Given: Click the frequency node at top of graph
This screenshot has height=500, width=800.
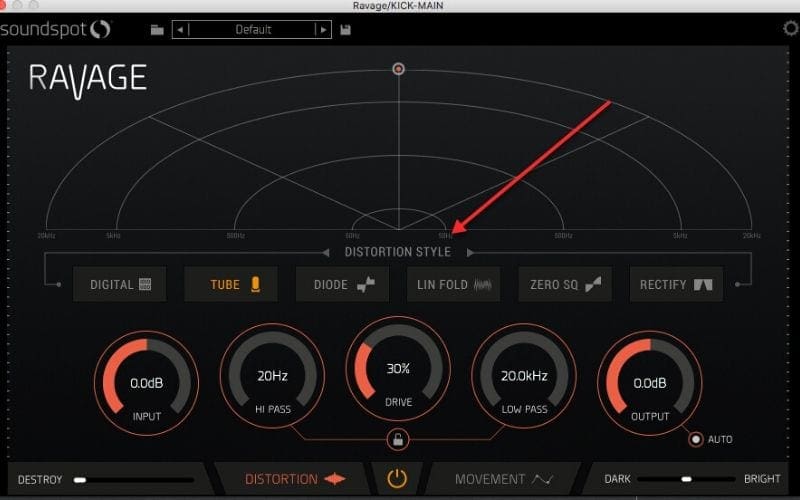Looking at the screenshot, I should (398, 69).
